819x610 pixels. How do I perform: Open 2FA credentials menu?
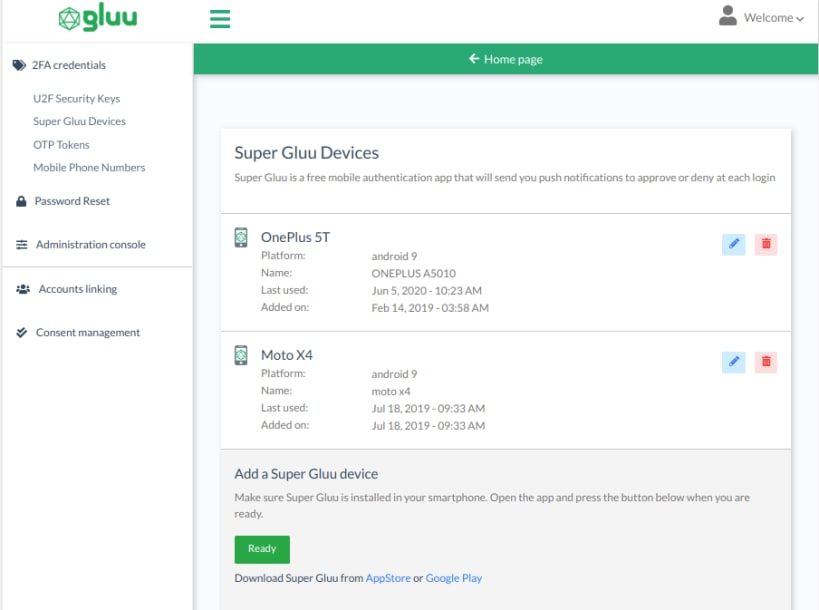coord(69,65)
